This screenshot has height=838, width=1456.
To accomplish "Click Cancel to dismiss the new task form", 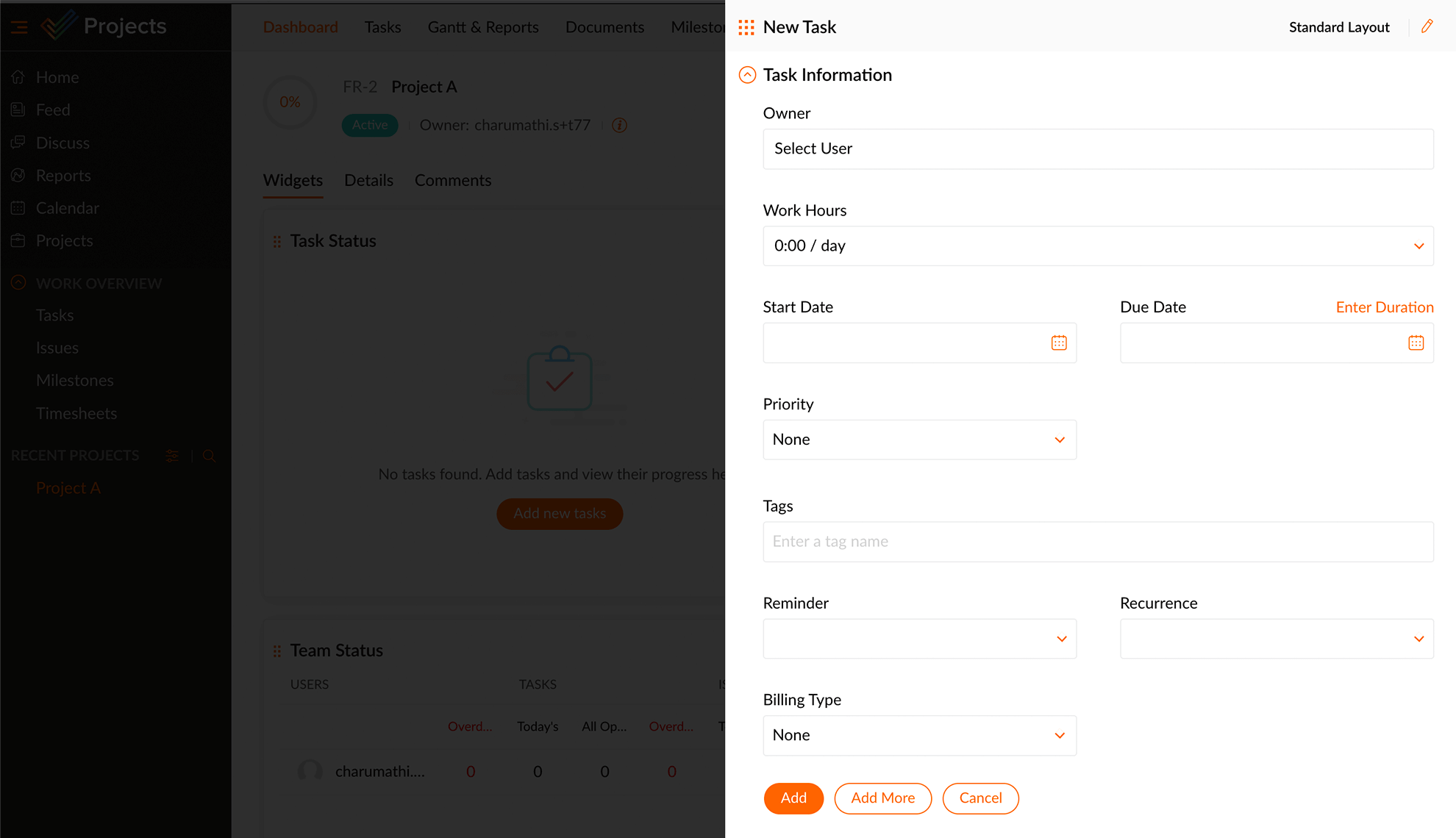I will (980, 798).
